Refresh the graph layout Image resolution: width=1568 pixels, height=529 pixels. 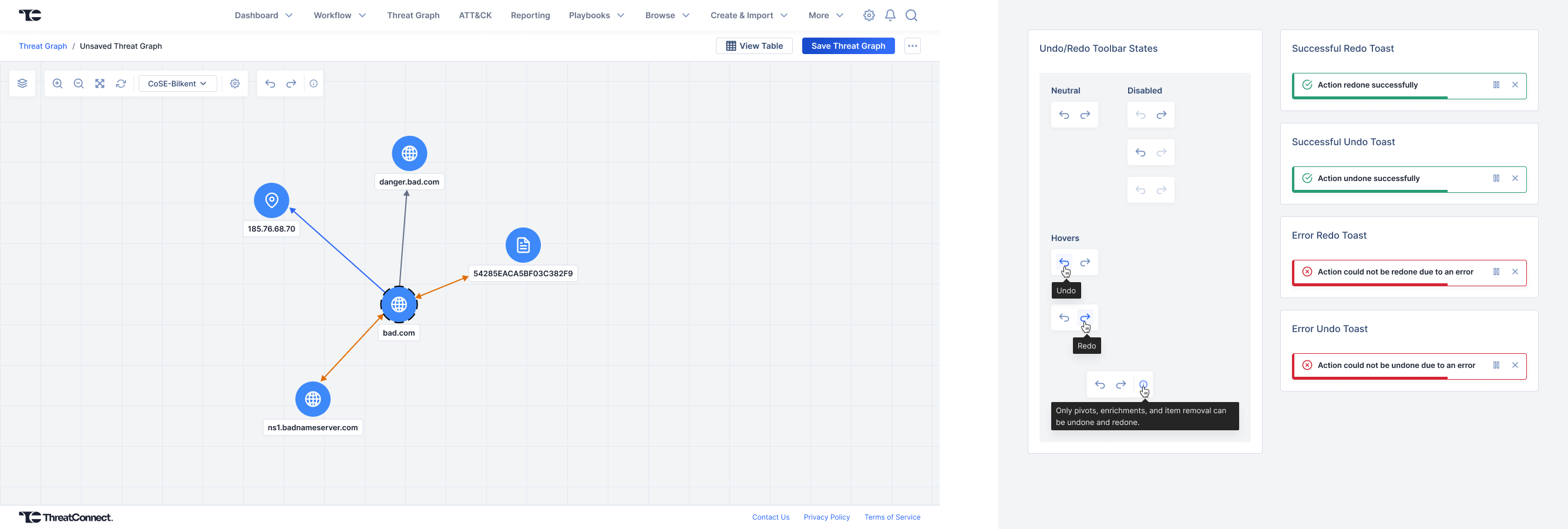(x=121, y=83)
